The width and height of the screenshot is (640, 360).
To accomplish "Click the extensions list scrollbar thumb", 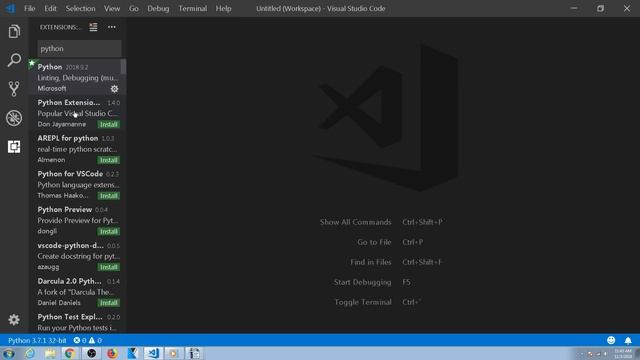I will coord(124,67).
